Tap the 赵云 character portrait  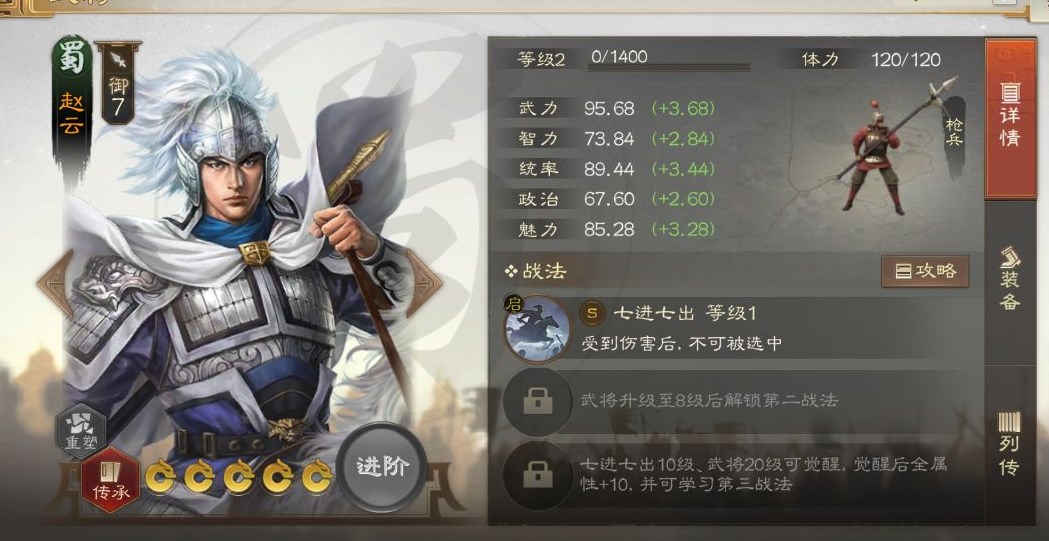[241, 281]
